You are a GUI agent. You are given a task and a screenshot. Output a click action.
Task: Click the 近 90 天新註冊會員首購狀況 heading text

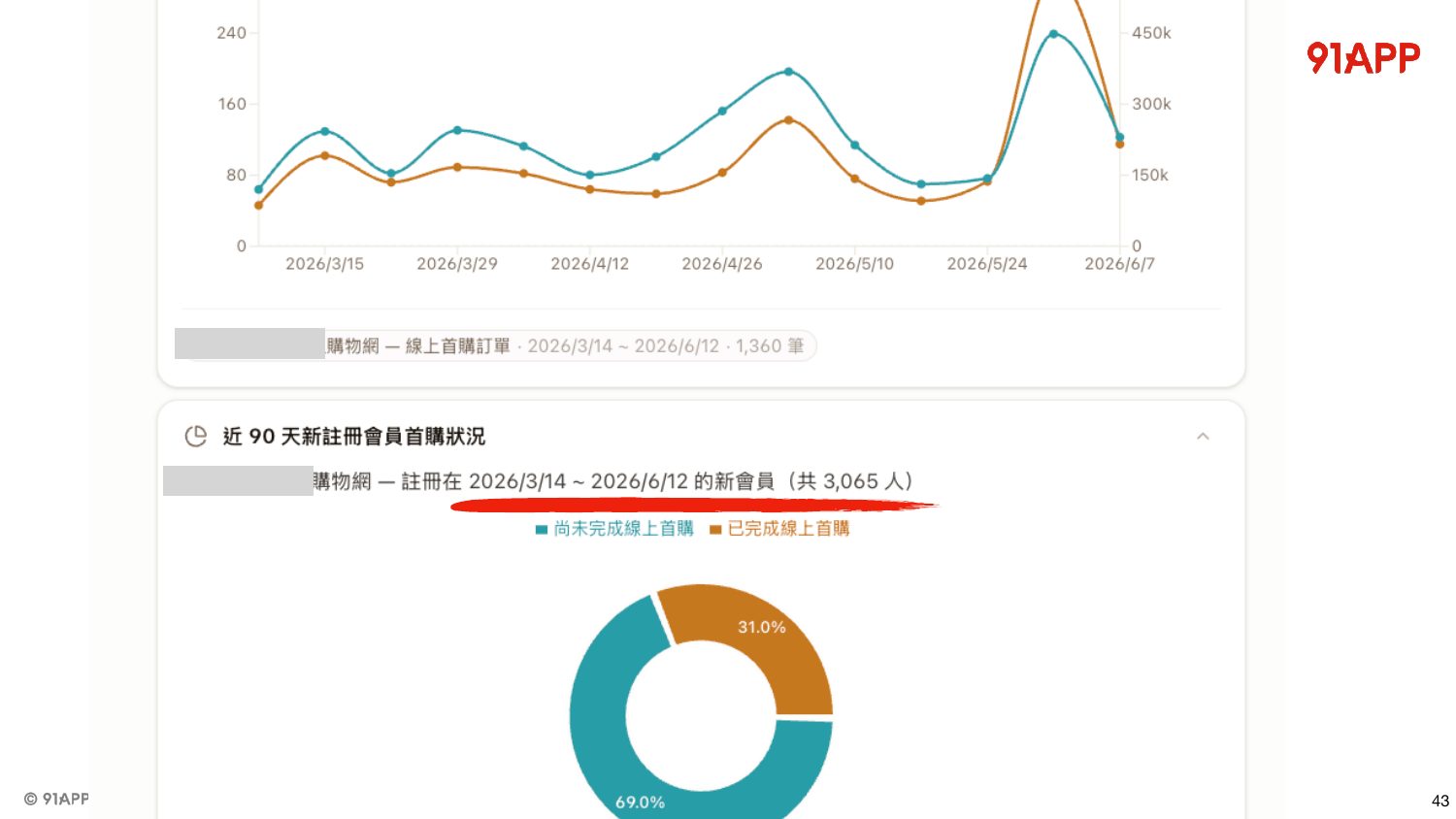[x=354, y=437]
